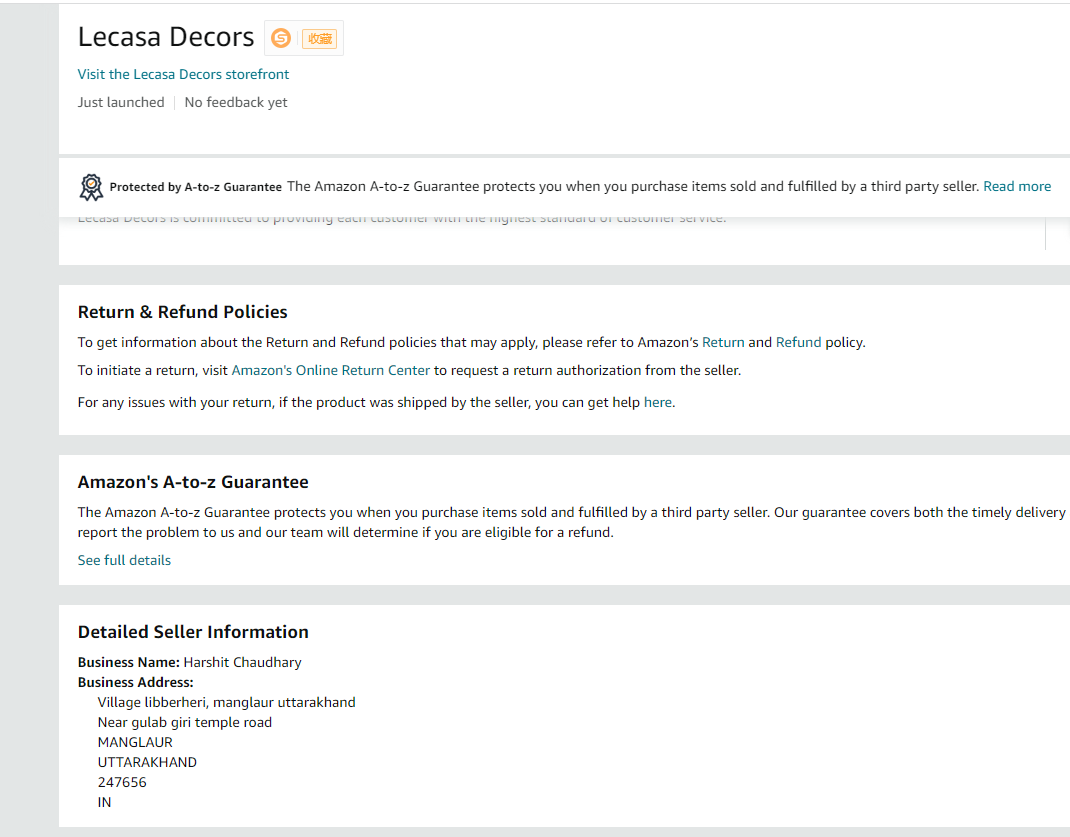Click Read more in the guarantee banner
The image size is (1070, 837).
coord(1017,186)
